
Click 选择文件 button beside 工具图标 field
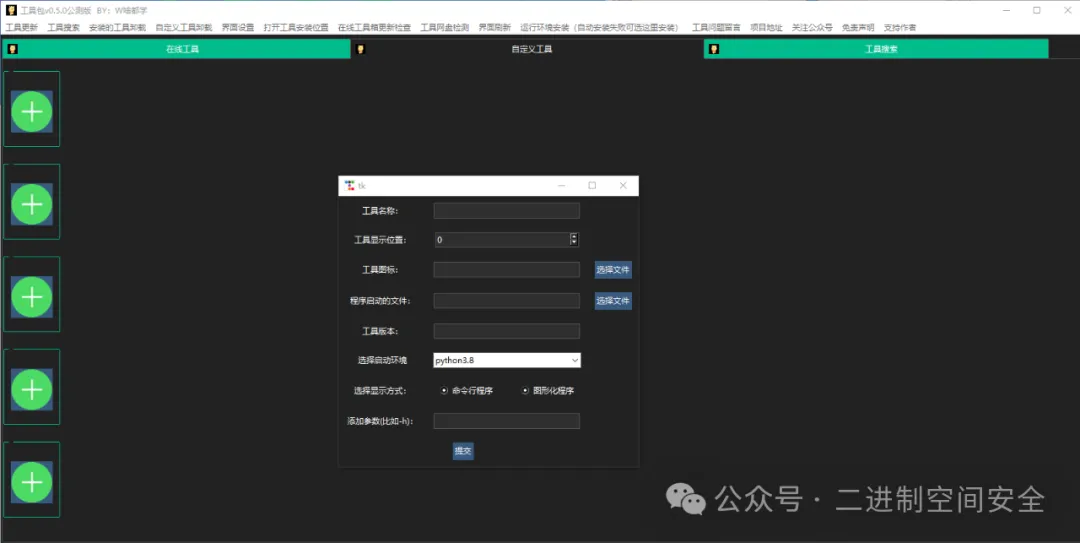(x=613, y=270)
